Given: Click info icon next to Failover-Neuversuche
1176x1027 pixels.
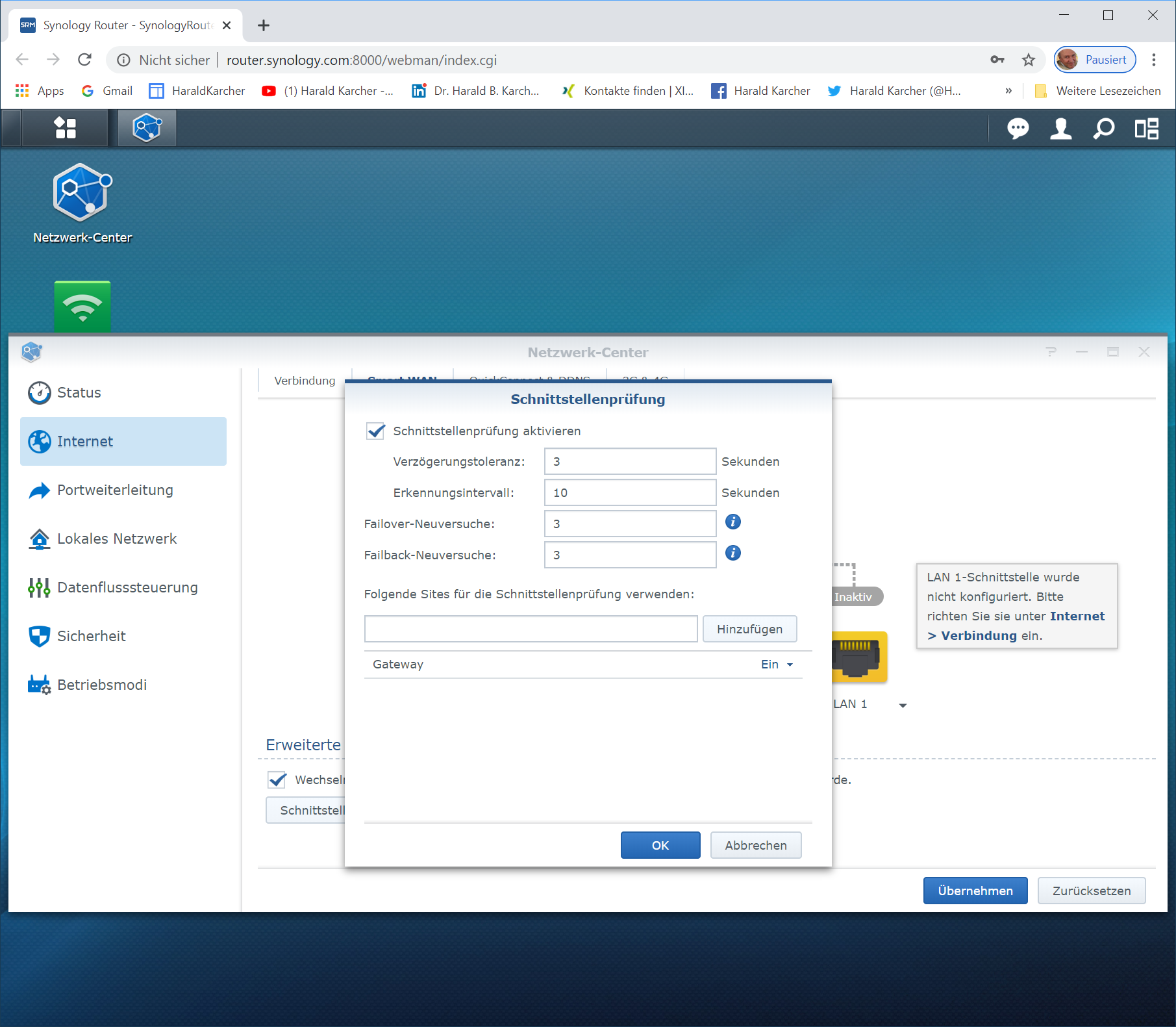Looking at the screenshot, I should tap(732, 522).
